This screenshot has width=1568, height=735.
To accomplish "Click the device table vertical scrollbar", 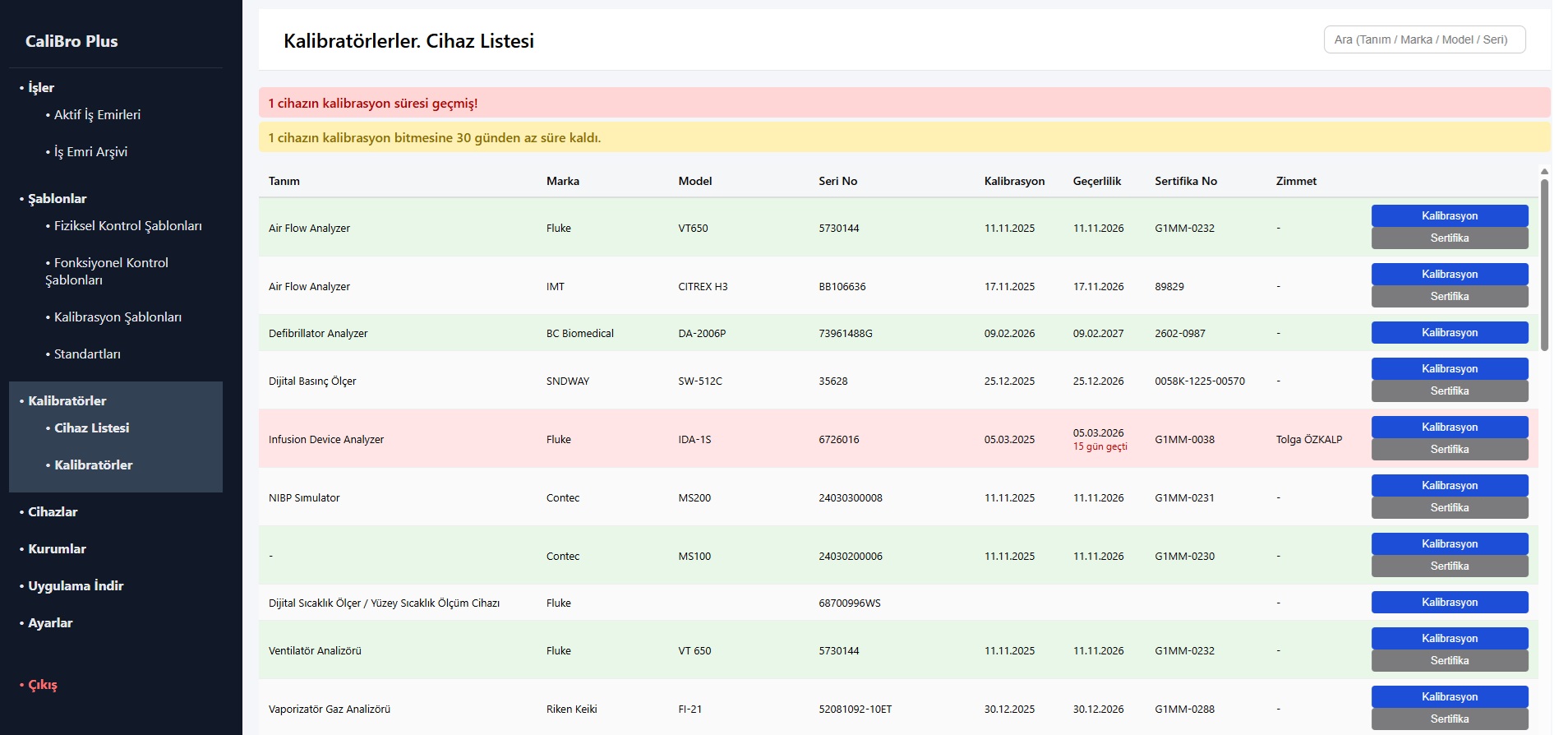I will click(1544, 265).
